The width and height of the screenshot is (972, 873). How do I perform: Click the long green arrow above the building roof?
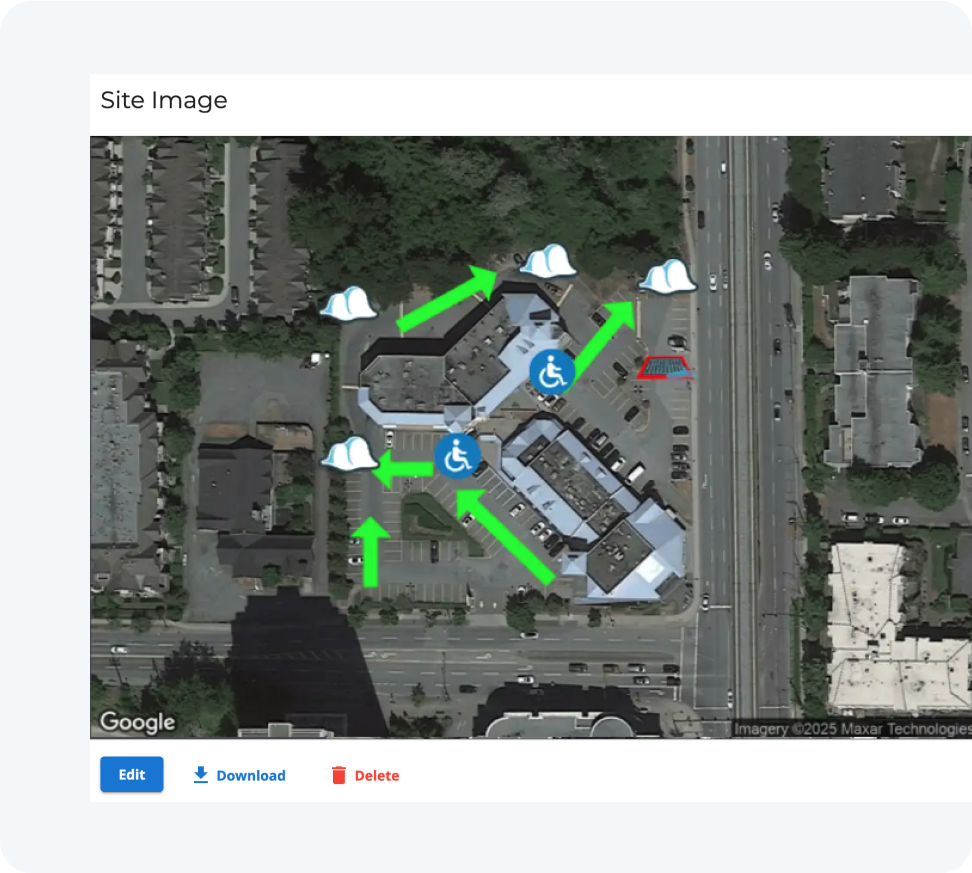click(x=446, y=299)
